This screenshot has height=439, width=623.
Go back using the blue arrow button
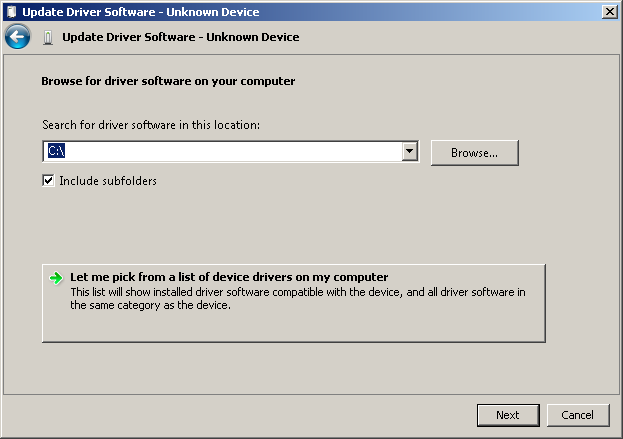point(17,37)
